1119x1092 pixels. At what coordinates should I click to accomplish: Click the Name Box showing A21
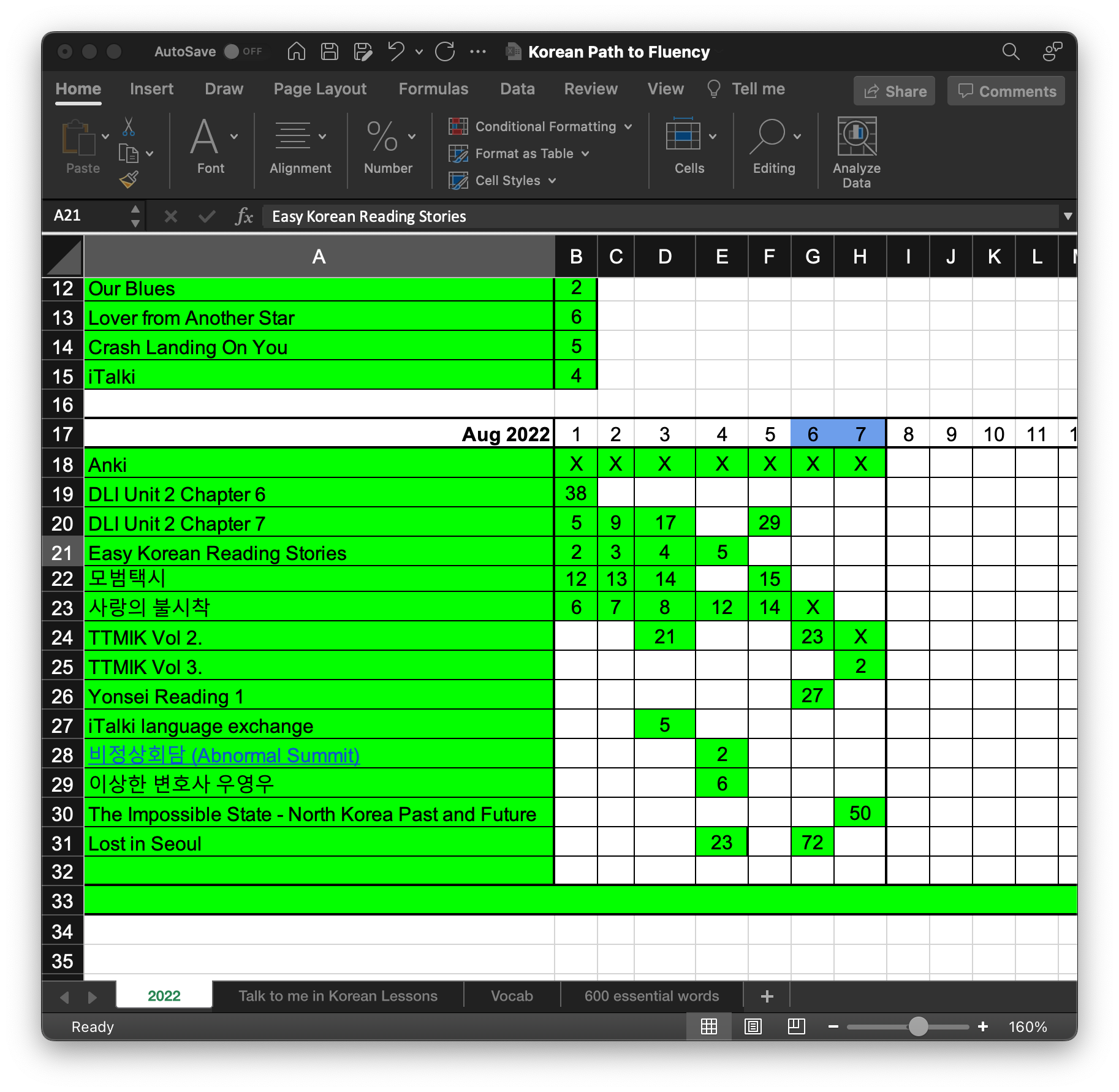[x=89, y=216]
